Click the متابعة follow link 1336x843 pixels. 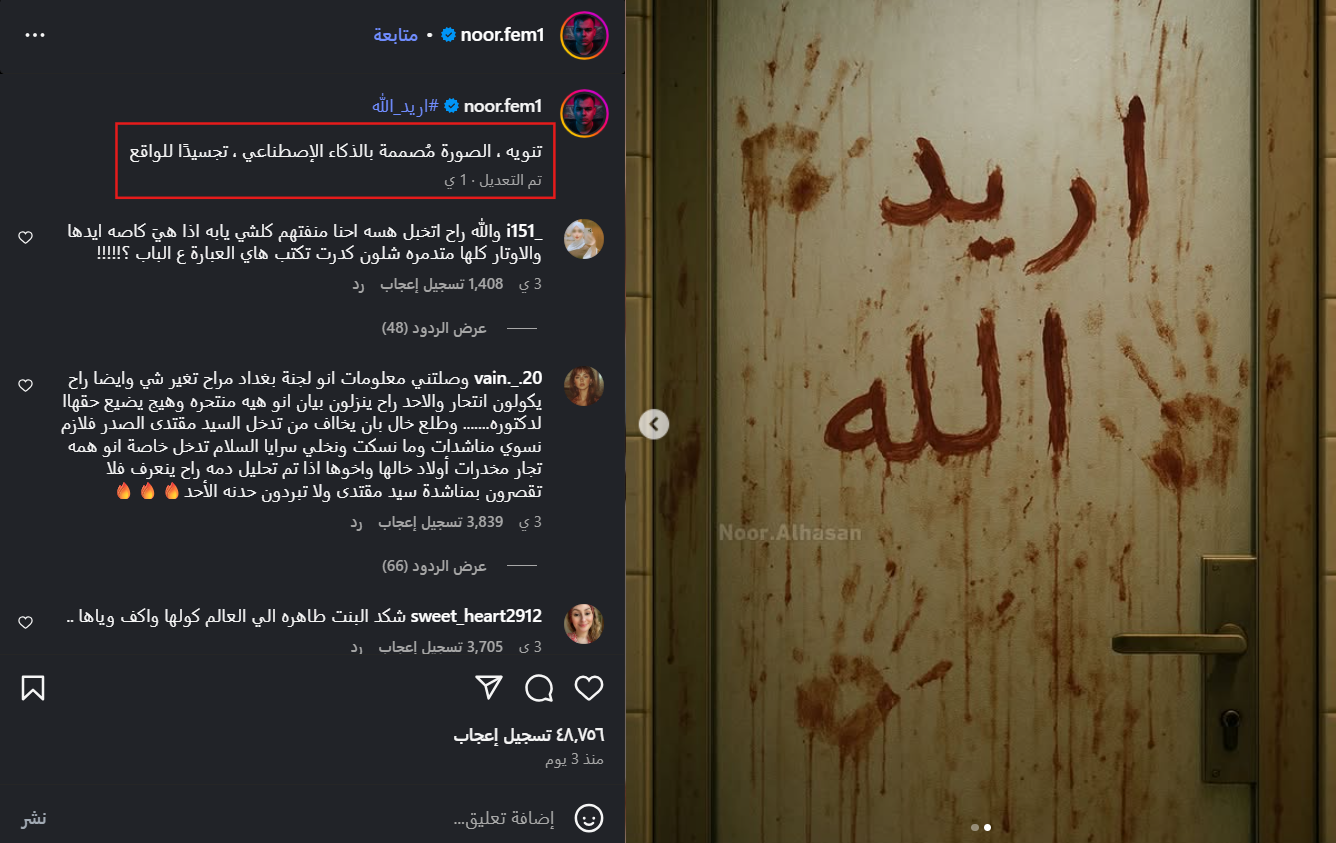coord(396,35)
